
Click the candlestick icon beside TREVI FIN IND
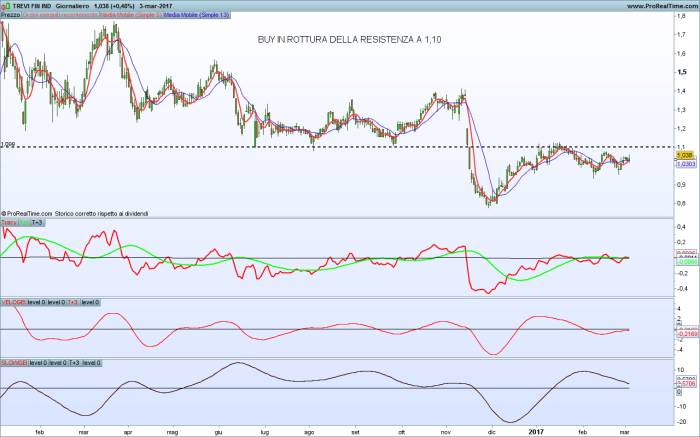click(x=6, y=6)
